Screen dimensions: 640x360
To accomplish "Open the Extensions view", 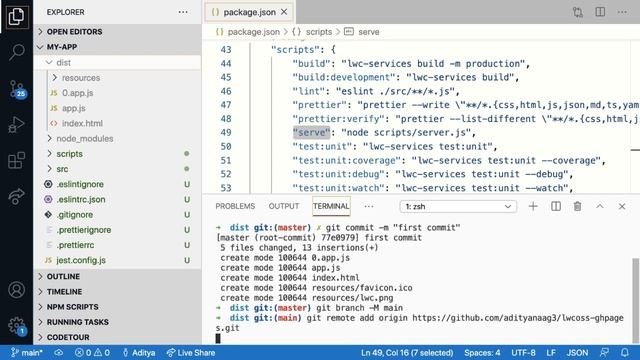I will (16, 160).
